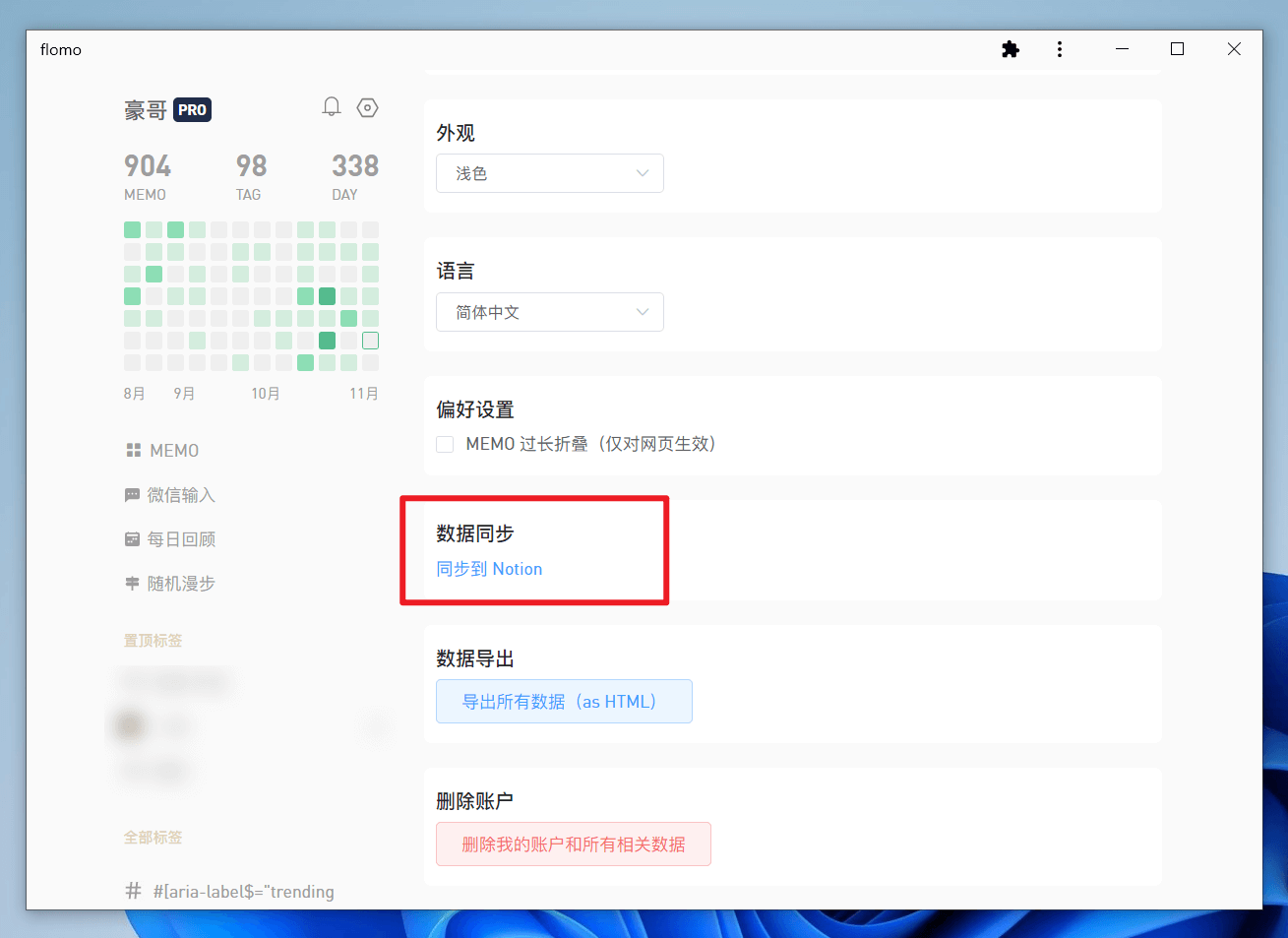Click the 数据导出 heading
Image resolution: width=1288 pixels, height=938 pixels.
click(475, 658)
